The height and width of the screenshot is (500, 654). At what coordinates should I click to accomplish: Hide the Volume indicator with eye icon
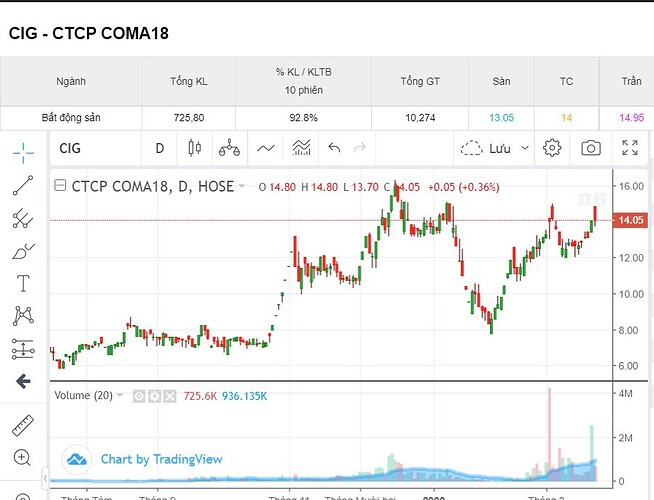point(139,396)
